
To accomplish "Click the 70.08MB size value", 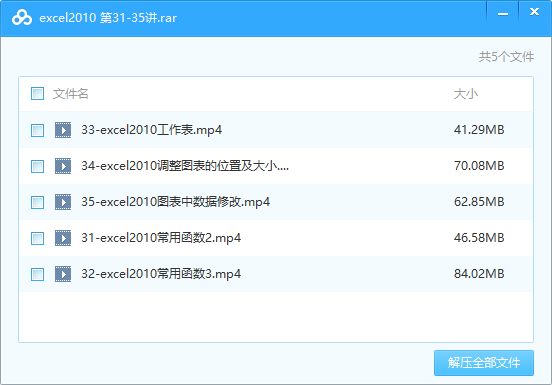I will [x=479, y=166].
